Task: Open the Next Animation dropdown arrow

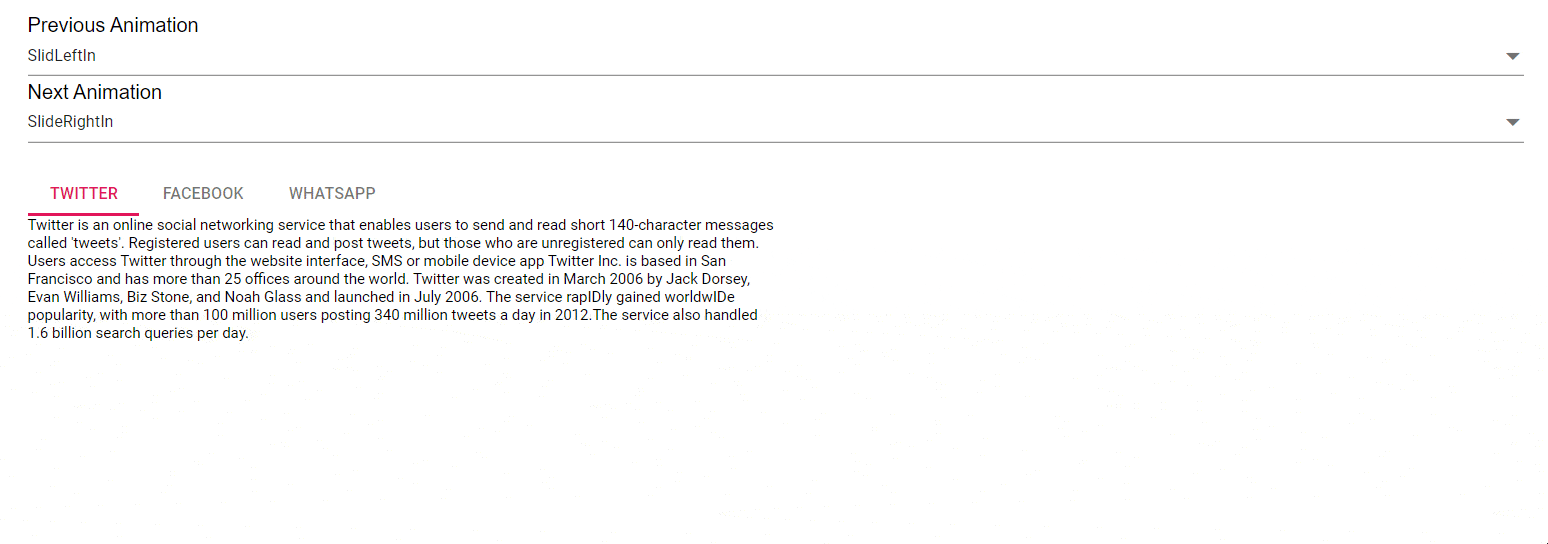Action: pyautogui.click(x=1512, y=123)
